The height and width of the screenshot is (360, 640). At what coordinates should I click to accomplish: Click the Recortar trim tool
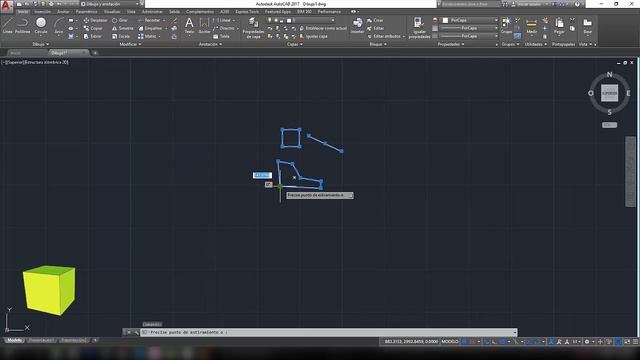[x=149, y=20]
